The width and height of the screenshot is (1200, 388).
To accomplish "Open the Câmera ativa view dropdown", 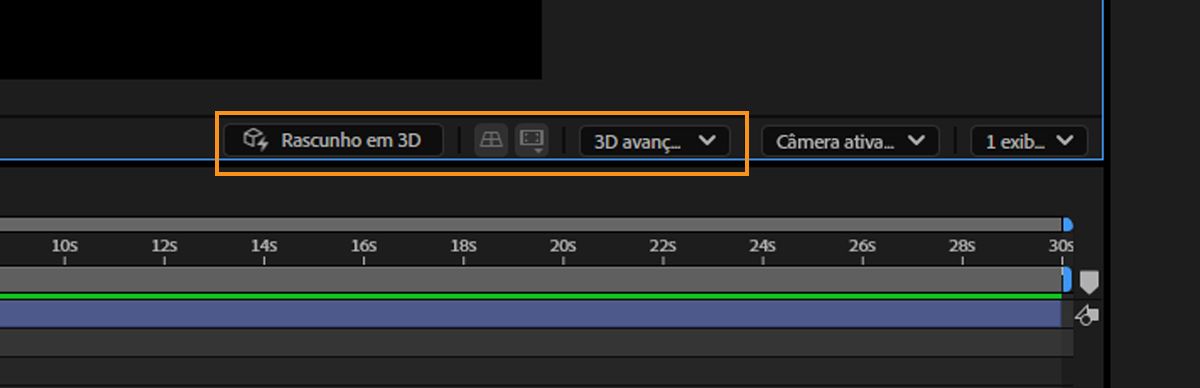I will pos(850,140).
